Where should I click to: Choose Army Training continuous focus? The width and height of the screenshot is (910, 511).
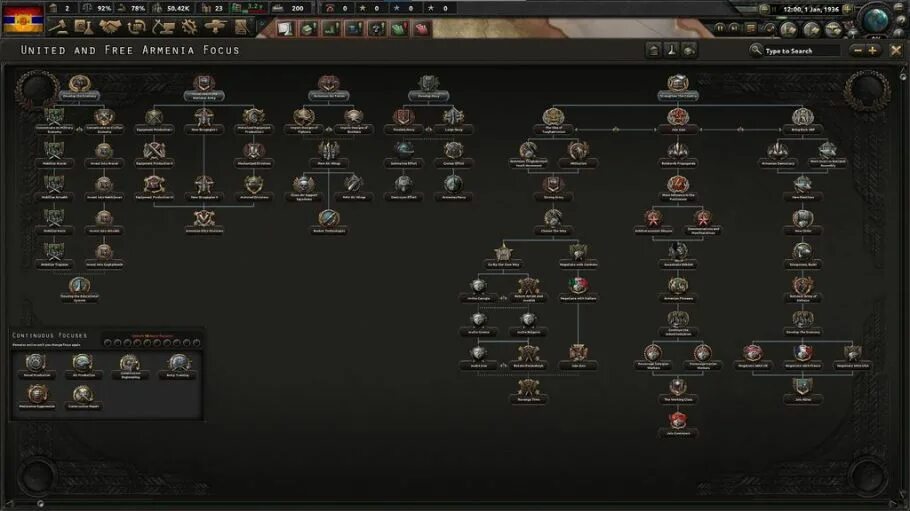tap(178, 366)
